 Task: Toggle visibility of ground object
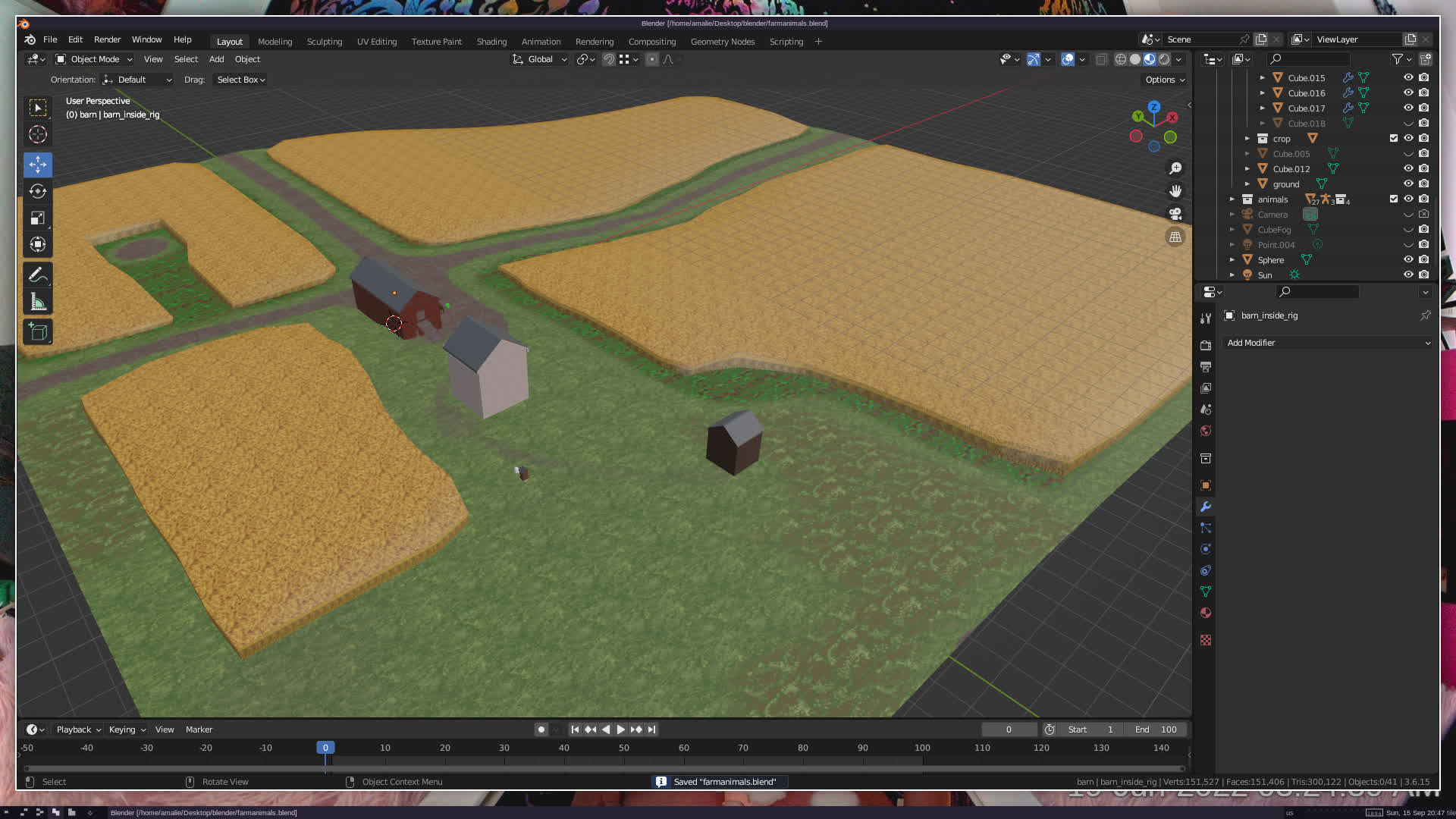(1408, 184)
